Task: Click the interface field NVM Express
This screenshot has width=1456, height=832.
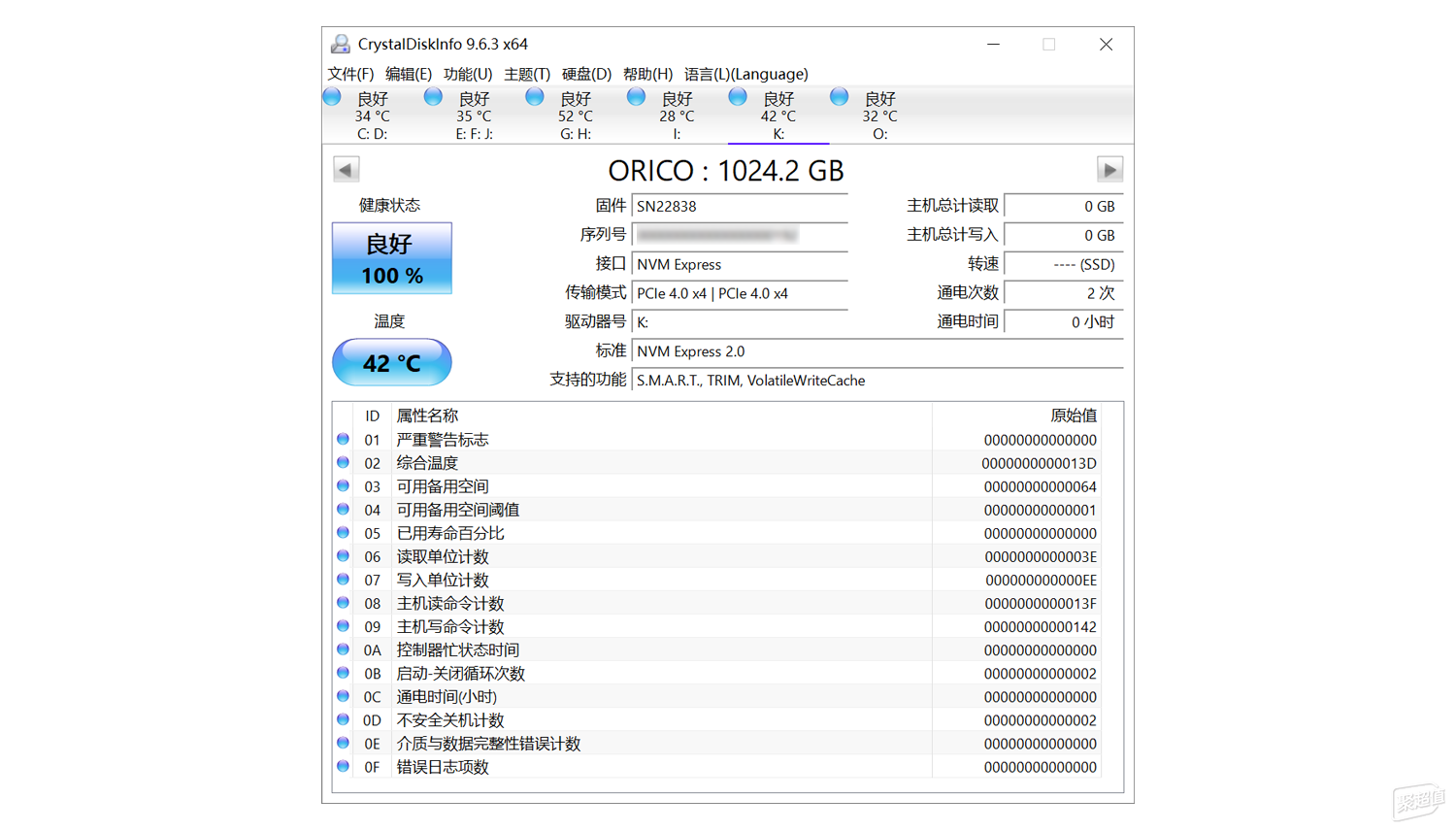Action: [740, 264]
